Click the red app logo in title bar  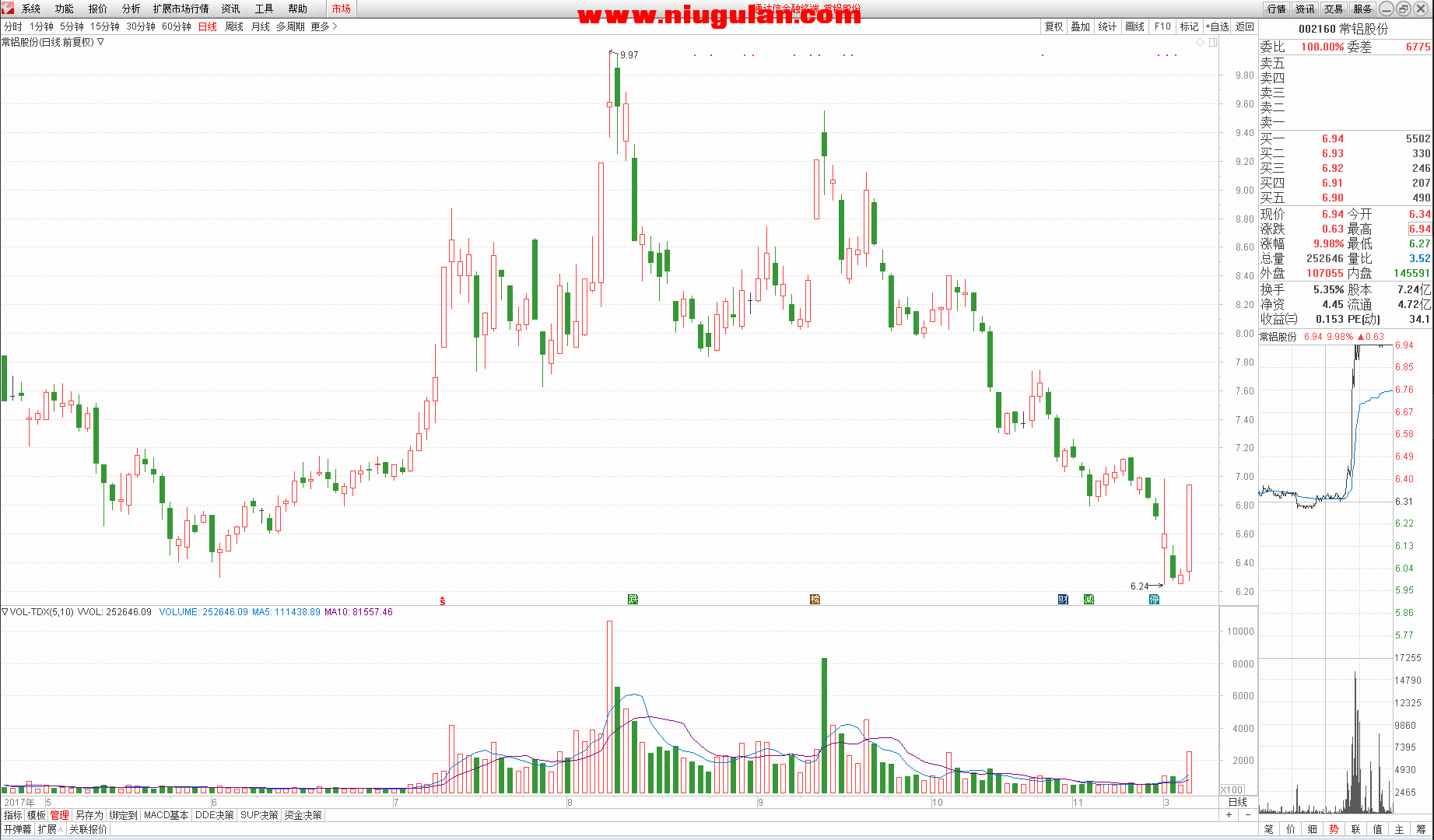(8, 8)
